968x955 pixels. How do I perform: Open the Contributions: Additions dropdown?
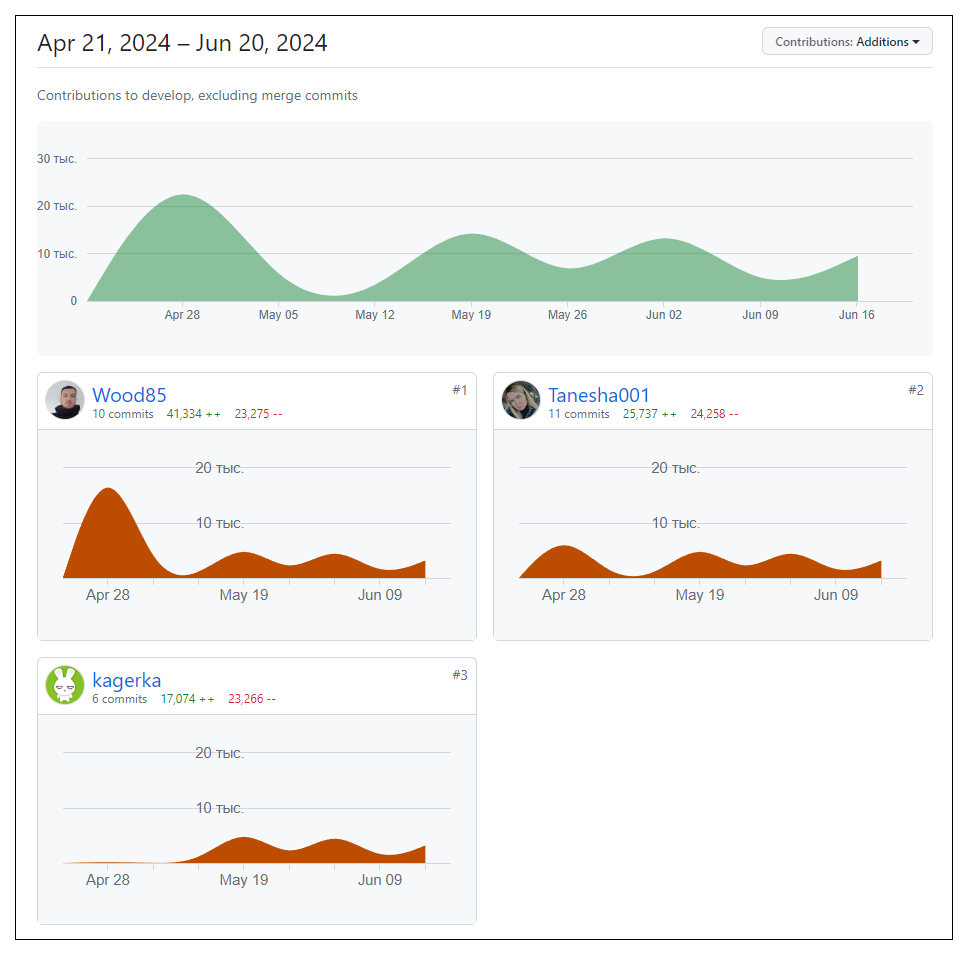coord(847,41)
